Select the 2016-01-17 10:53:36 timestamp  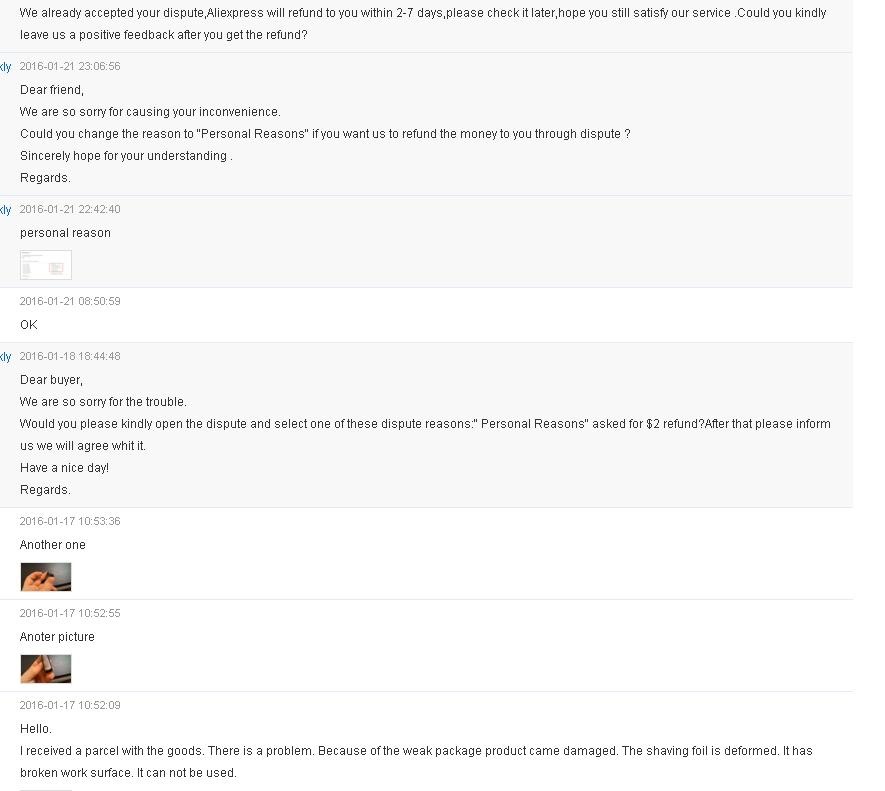tap(70, 521)
